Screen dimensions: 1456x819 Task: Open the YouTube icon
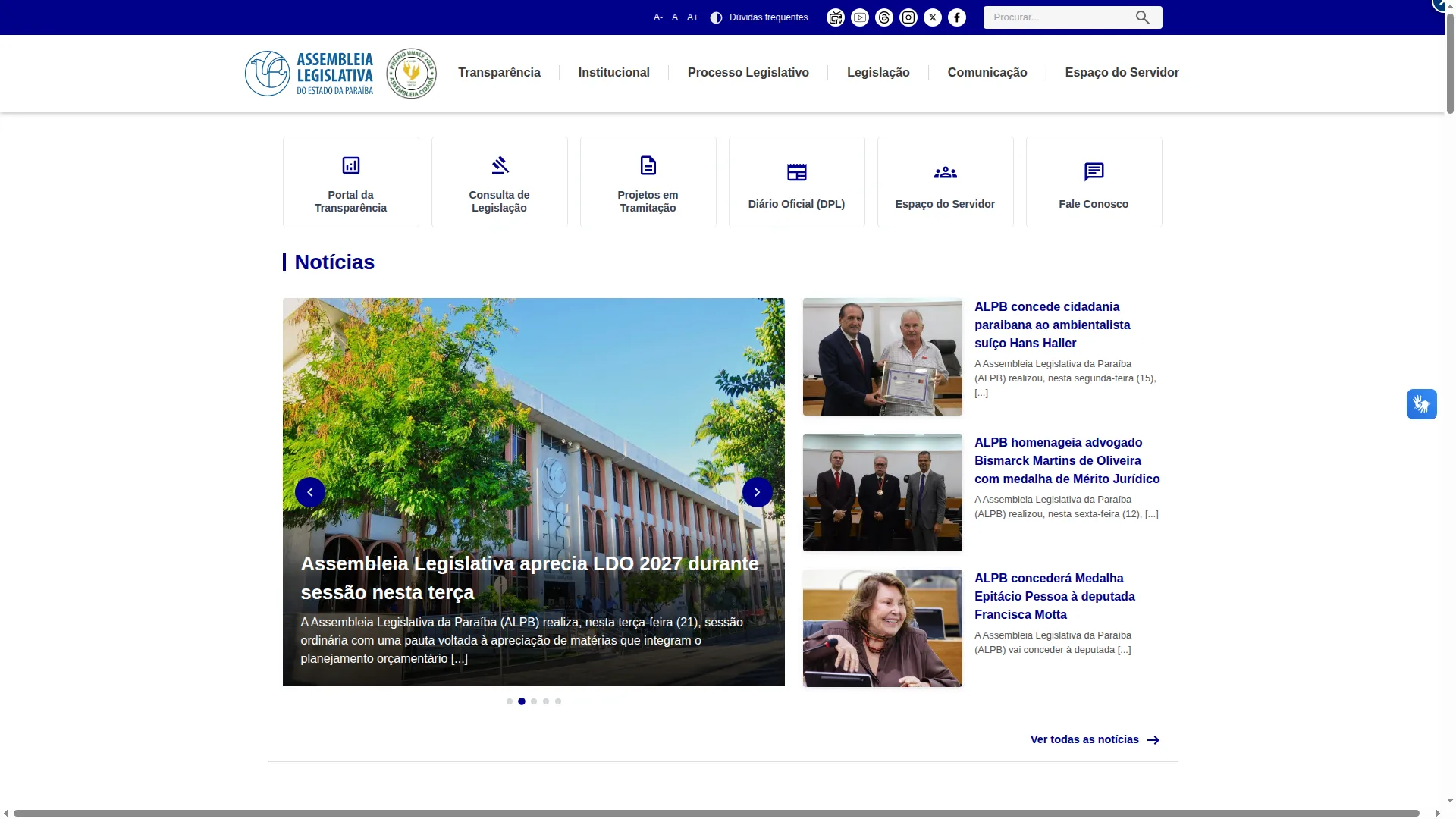tap(860, 17)
